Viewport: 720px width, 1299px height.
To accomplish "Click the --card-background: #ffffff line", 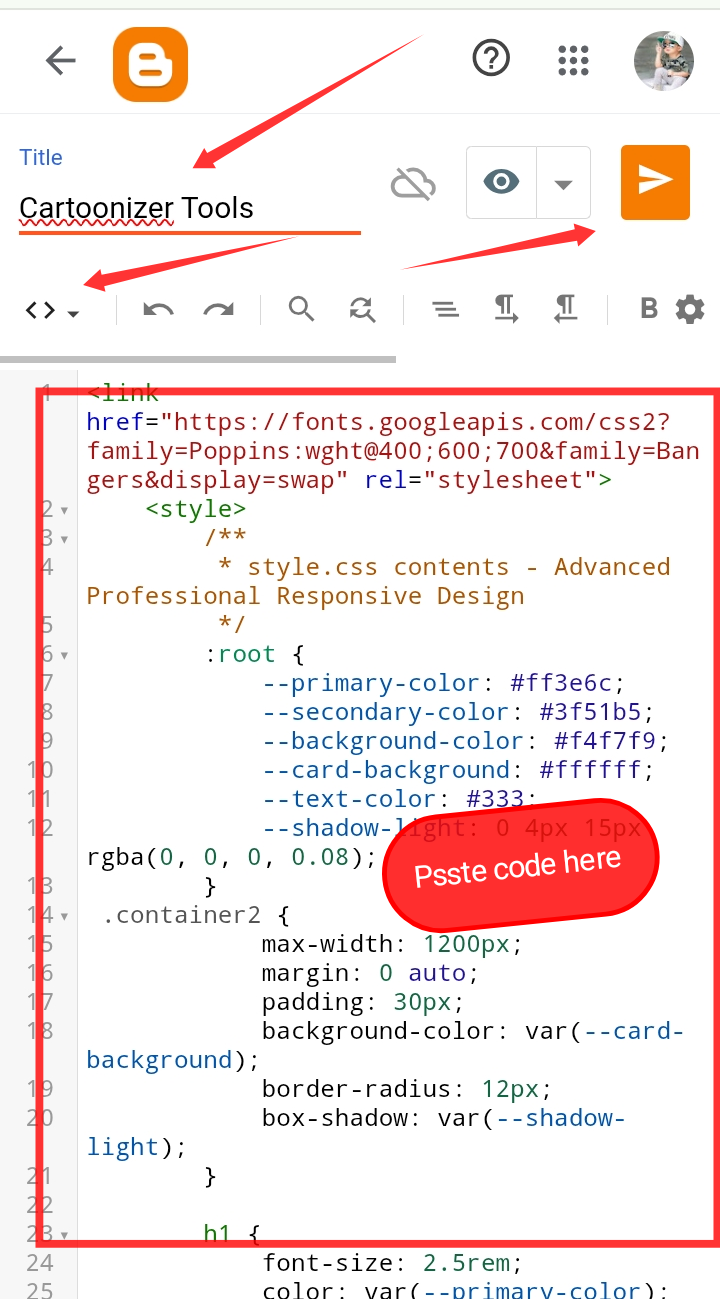I will tap(458, 770).
